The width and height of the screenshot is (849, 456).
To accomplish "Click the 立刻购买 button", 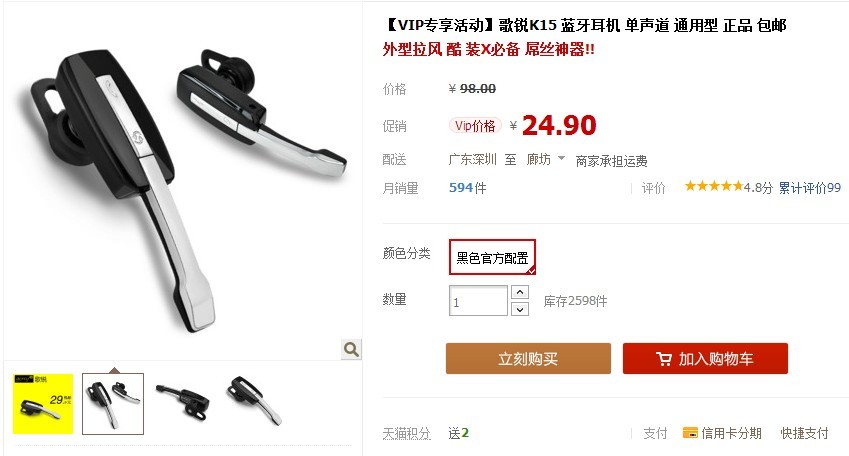I will pos(528,359).
